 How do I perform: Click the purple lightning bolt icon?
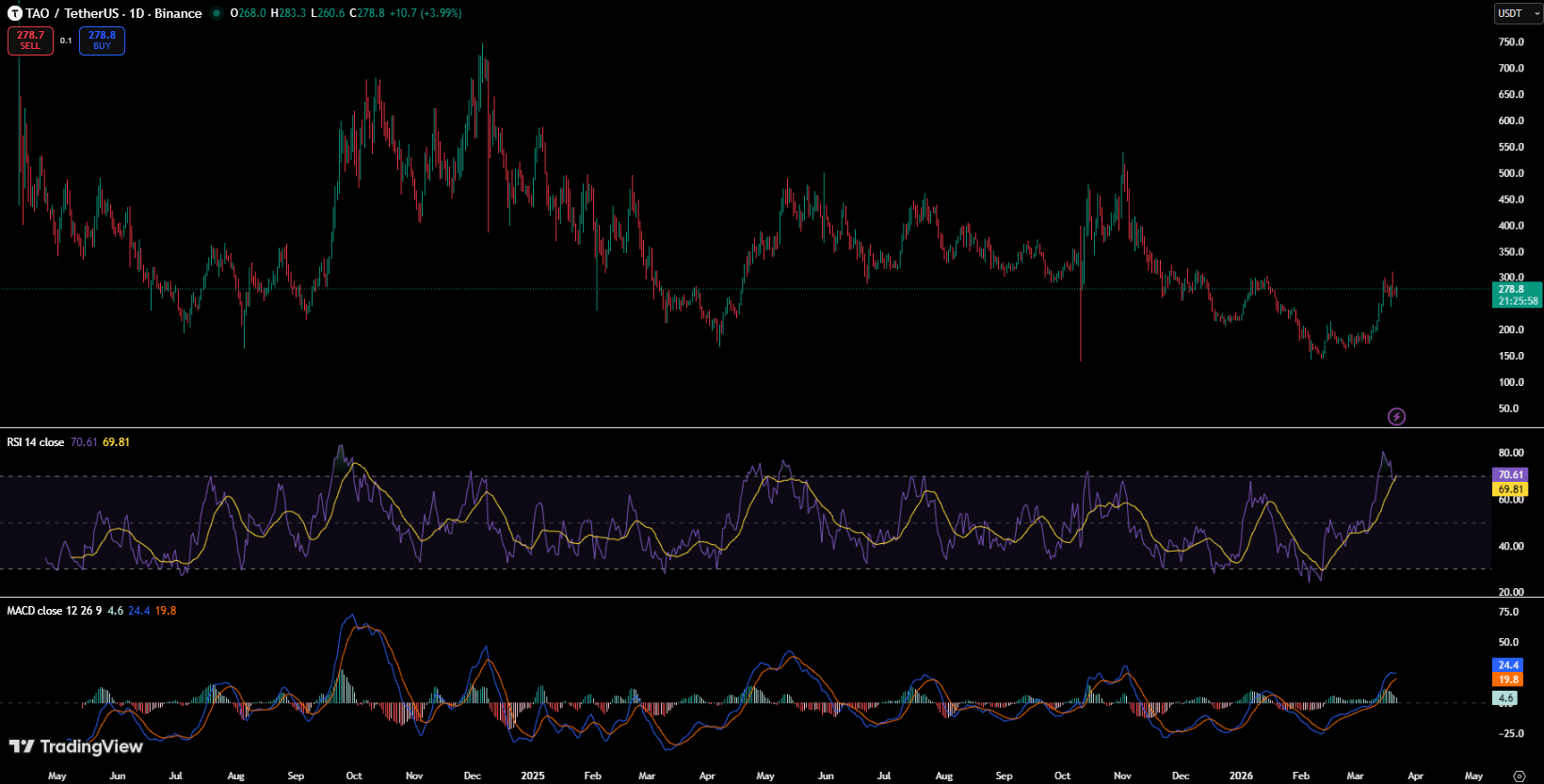1397,416
